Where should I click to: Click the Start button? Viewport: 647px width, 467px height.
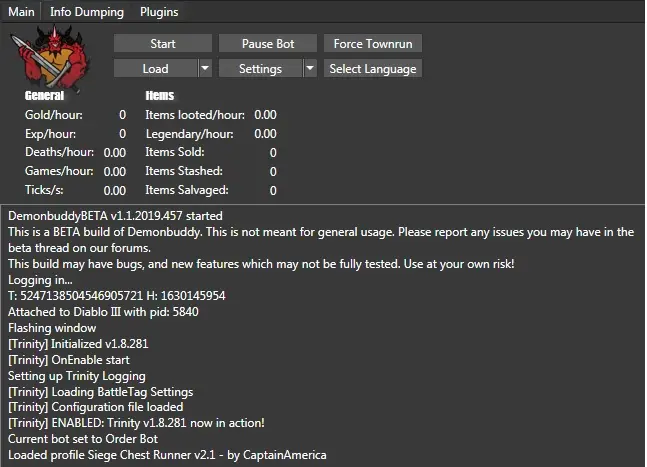click(163, 43)
